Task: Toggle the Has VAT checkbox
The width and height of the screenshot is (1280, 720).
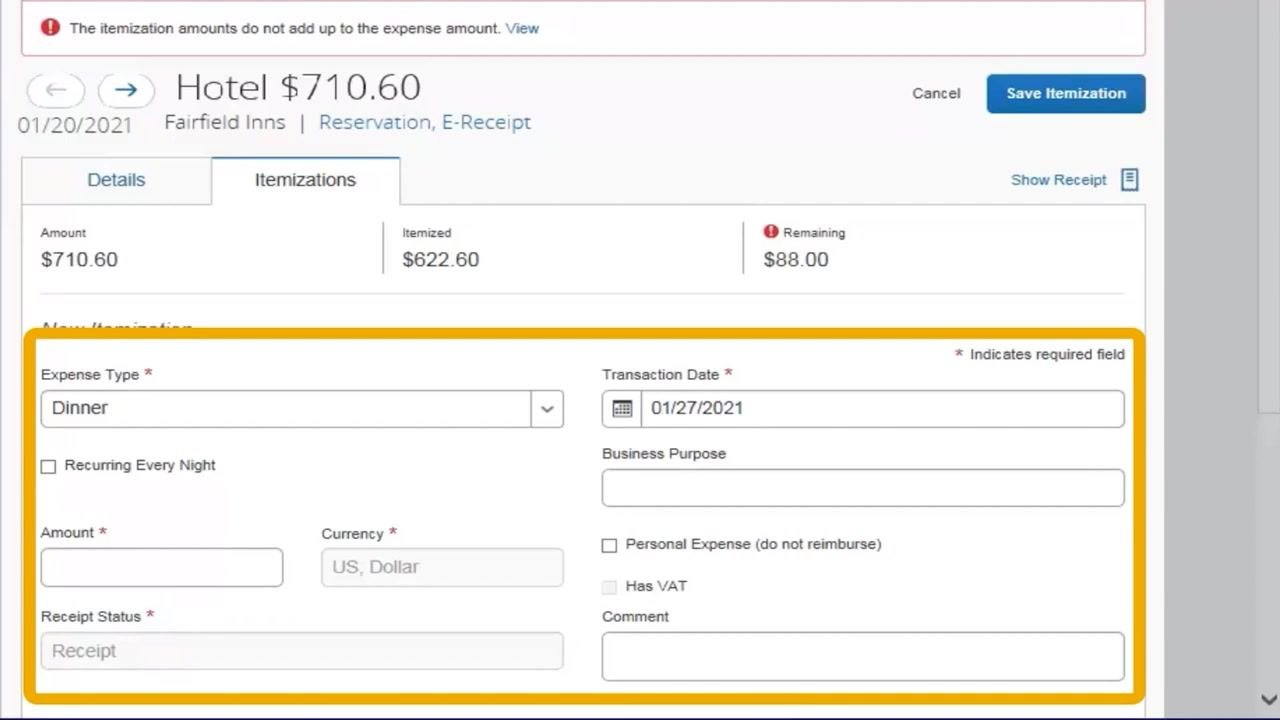Action: [609, 587]
